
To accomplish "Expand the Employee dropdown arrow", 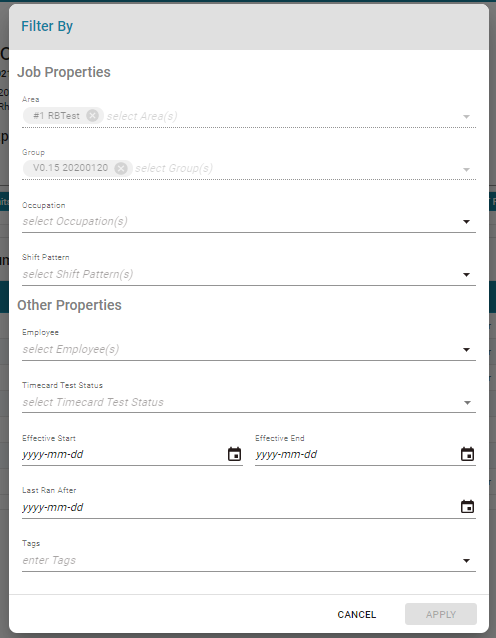I will tap(467, 350).
